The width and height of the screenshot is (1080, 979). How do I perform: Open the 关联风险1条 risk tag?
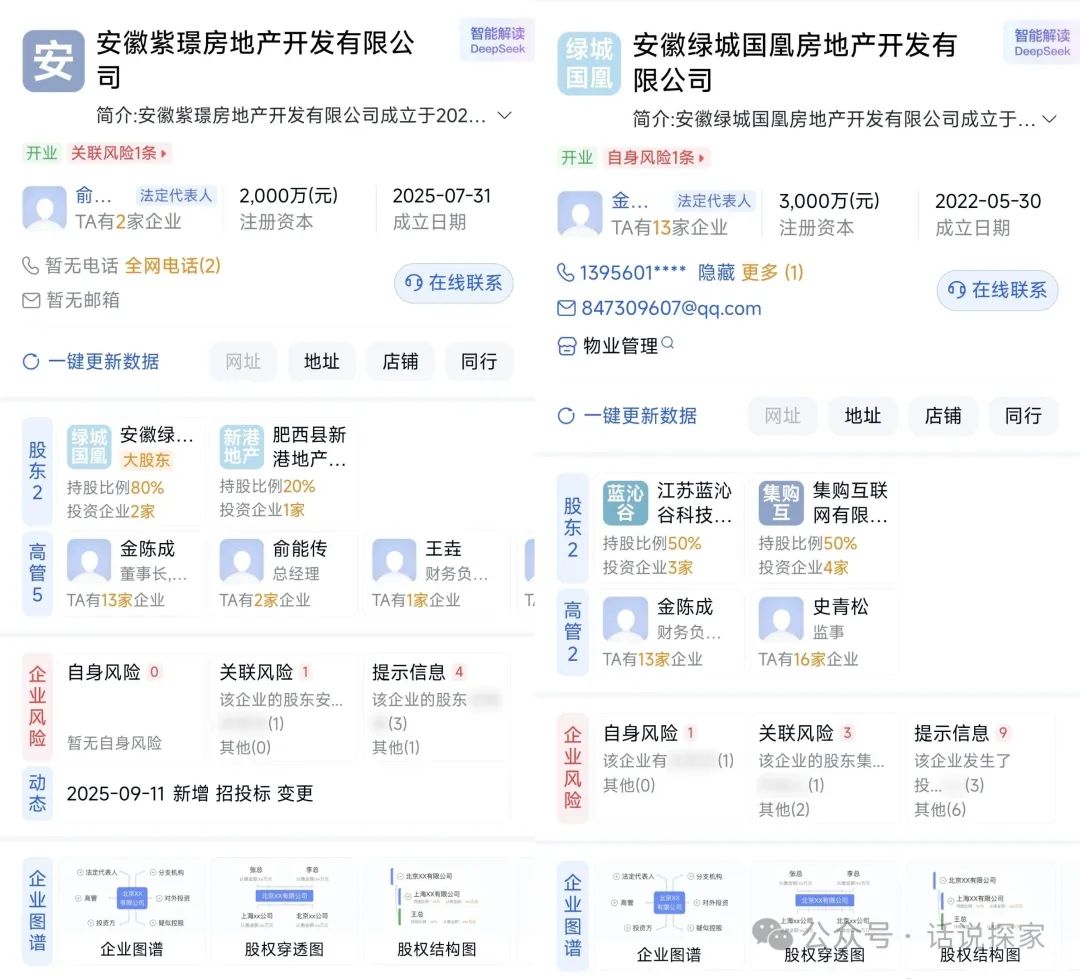pyautogui.click(x=118, y=153)
